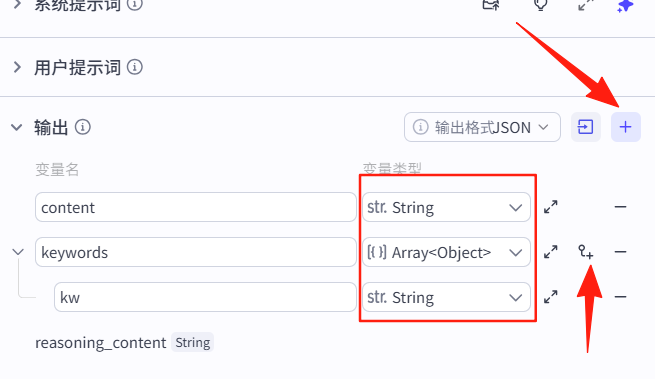The image size is (655, 379).
Task: Open keywords type Array<Object> dropdown
Action: tap(446, 252)
